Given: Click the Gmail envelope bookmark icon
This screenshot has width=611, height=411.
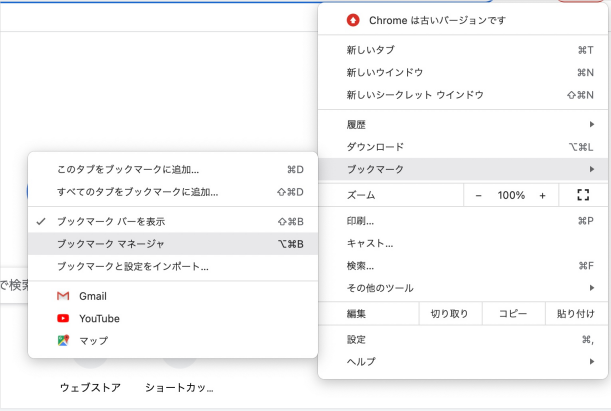Looking at the screenshot, I should click(63, 296).
